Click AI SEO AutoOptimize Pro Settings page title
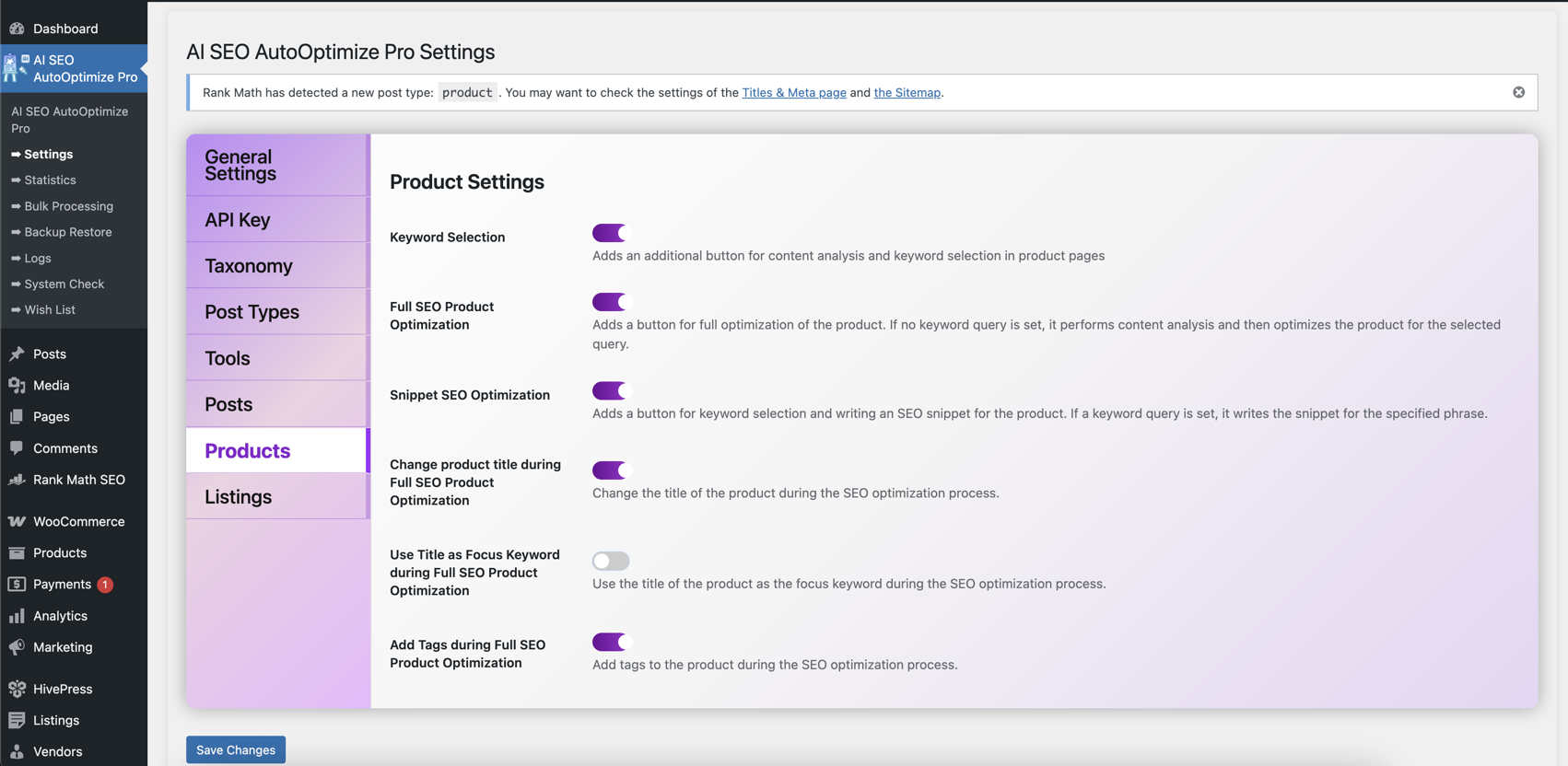This screenshot has height=766, width=1568. coord(340,52)
